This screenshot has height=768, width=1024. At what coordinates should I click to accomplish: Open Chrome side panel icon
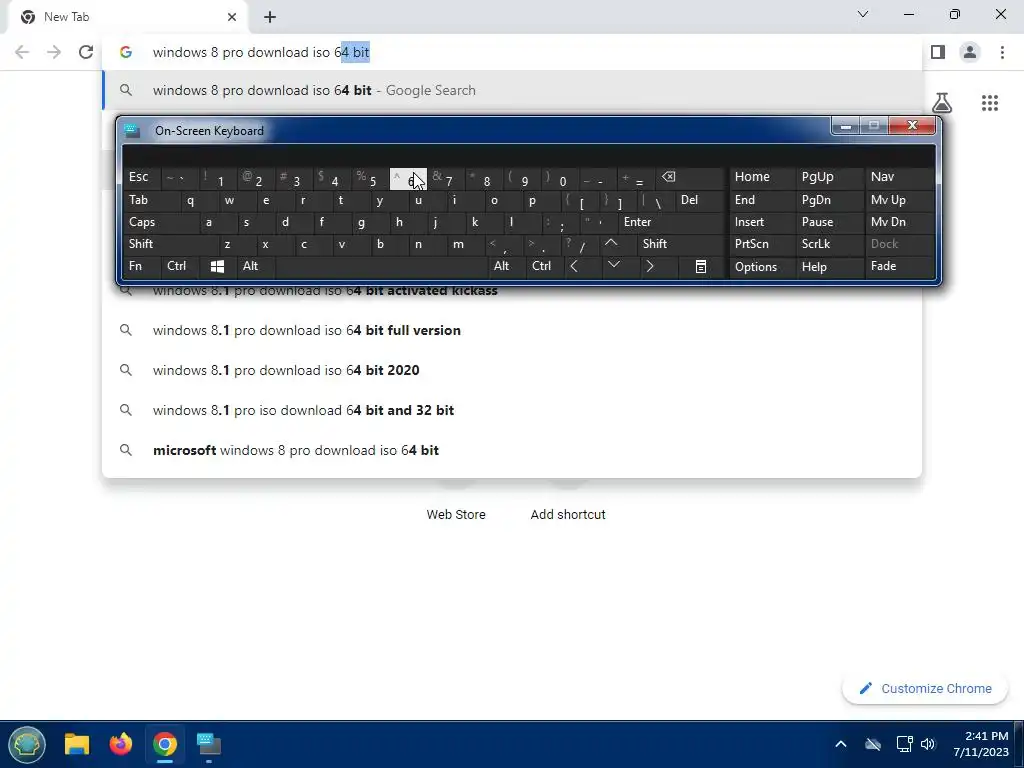point(938,52)
